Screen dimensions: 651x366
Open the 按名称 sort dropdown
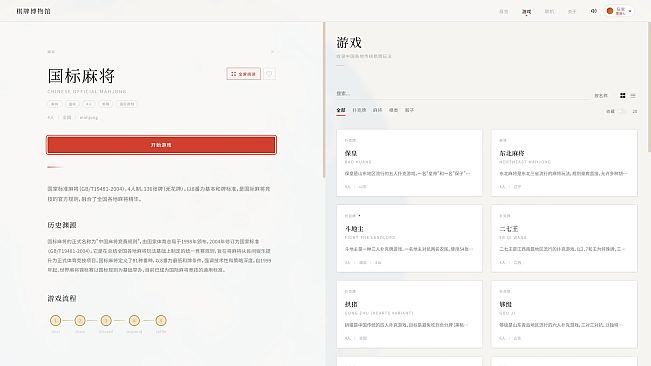601,95
